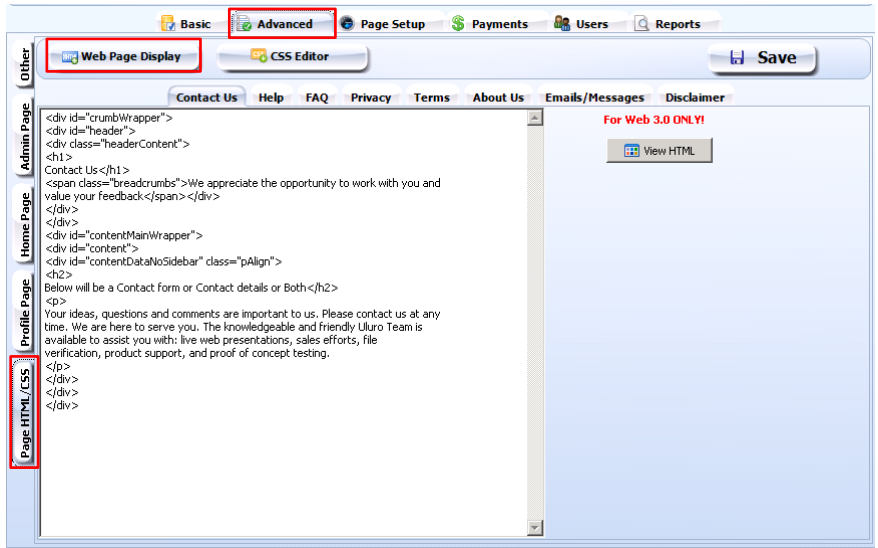Click the 'Below will be a Contact form' line
The image size is (878, 548).
coord(191,288)
